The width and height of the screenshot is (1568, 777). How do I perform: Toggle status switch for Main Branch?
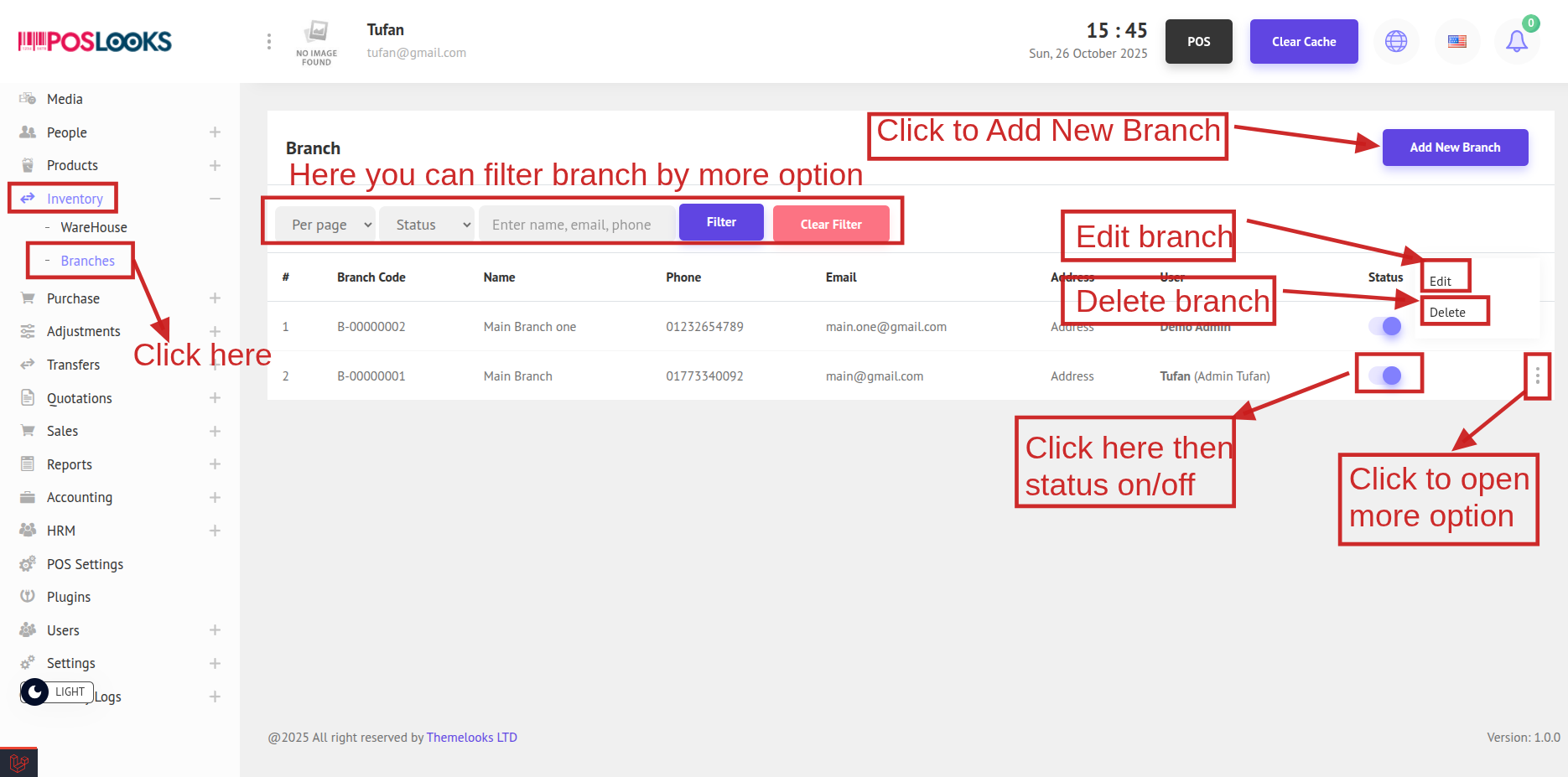coord(1385,376)
